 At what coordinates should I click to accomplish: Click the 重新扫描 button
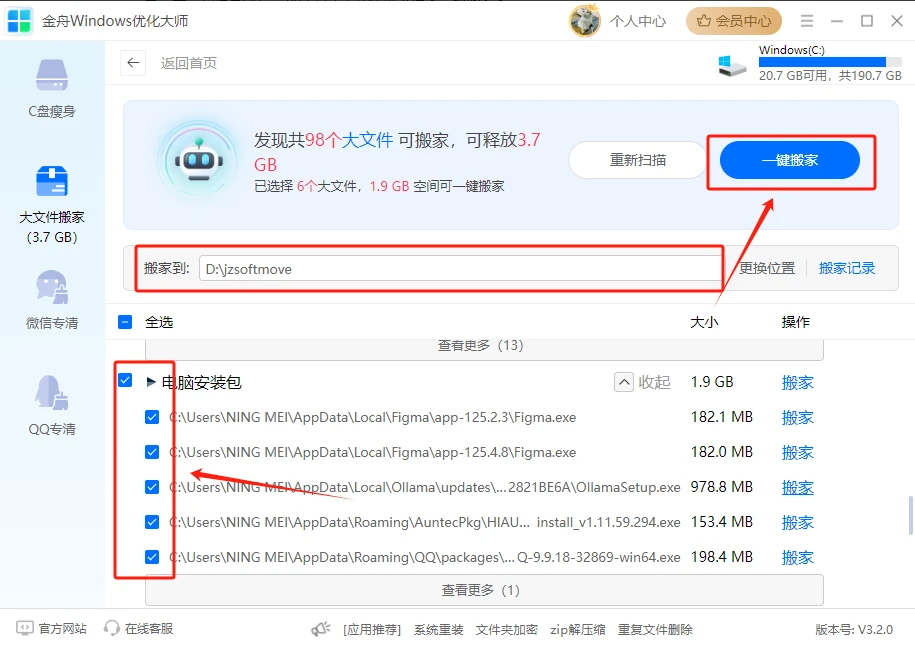pos(638,160)
